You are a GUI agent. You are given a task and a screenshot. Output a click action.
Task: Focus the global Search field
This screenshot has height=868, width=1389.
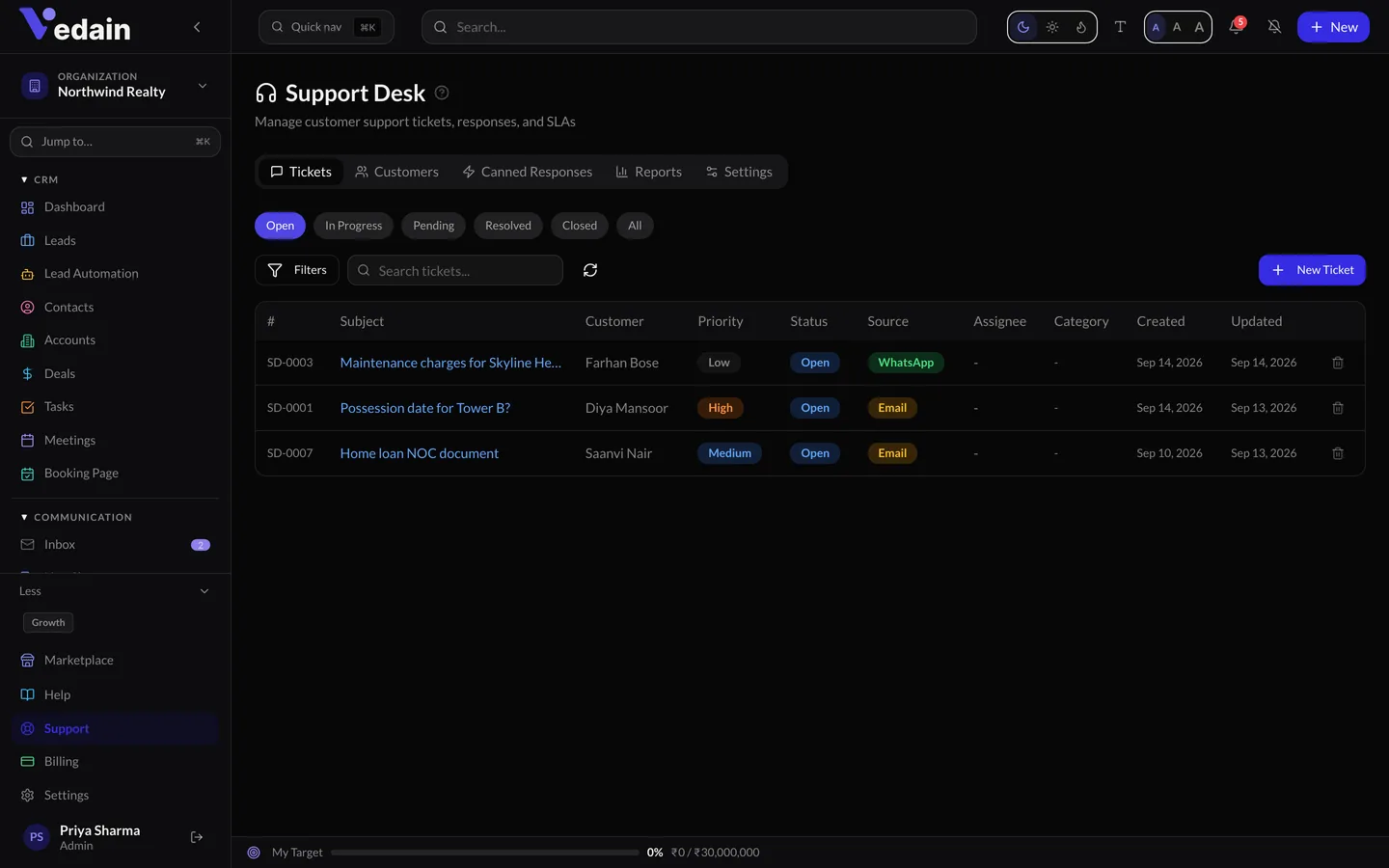pos(699,27)
